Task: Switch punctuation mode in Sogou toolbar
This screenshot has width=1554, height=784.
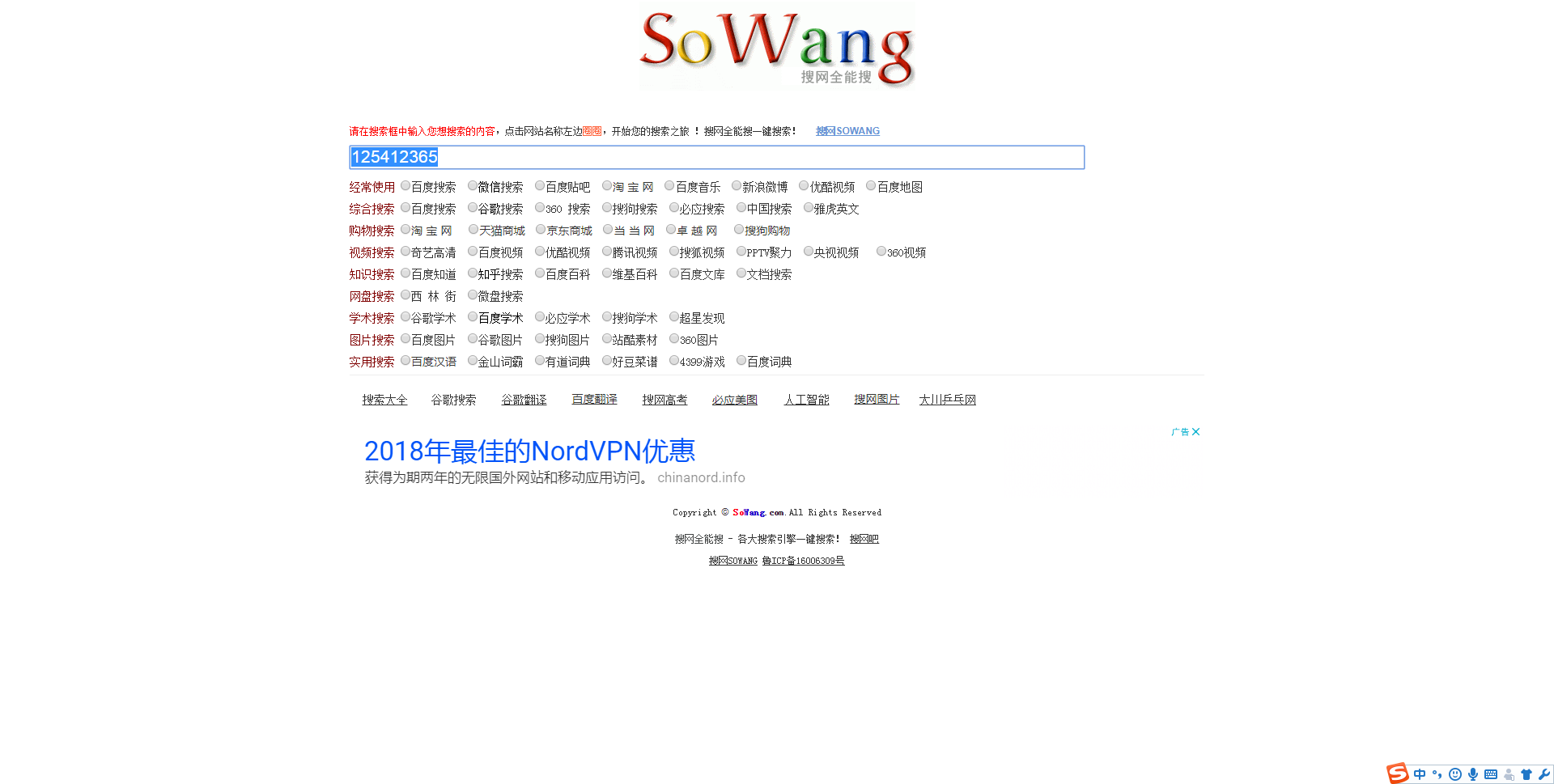Action: pos(1437,774)
